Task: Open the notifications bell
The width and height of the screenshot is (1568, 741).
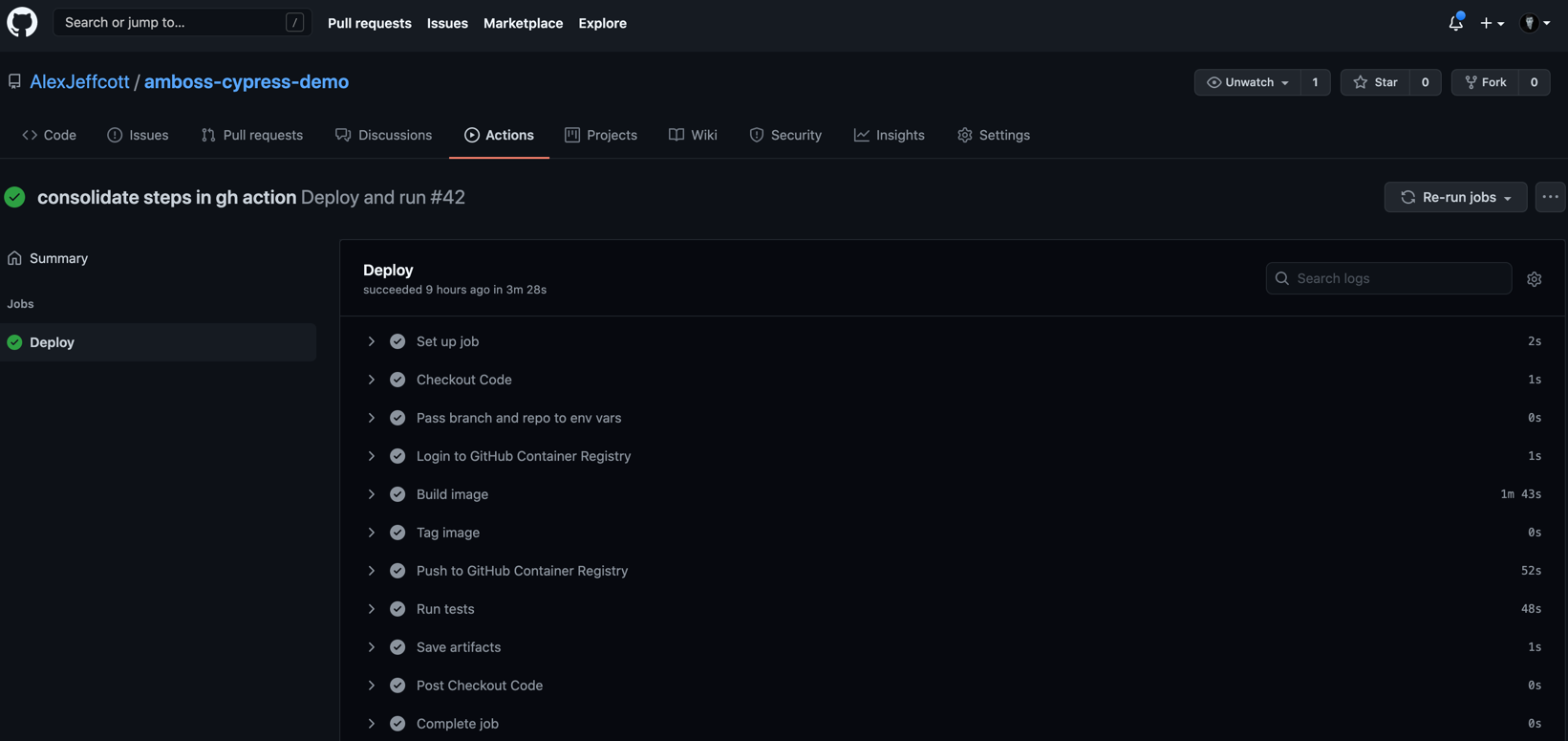Action: pos(1455,22)
